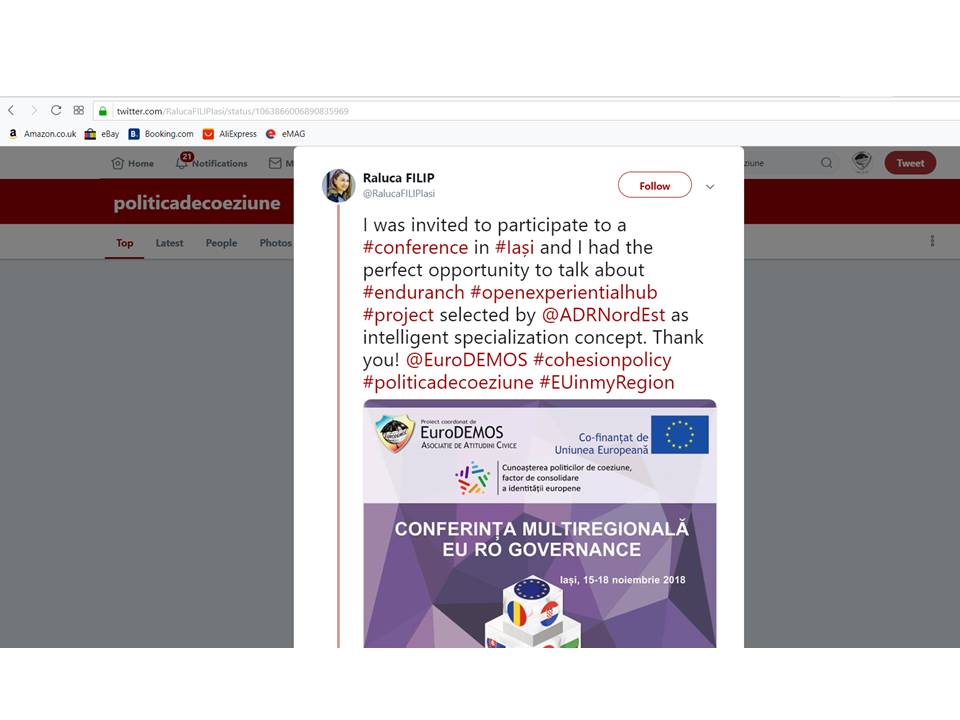The image size is (960, 720).
Task: Open the @ADRNordEst mention link
Action: [x=603, y=315]
